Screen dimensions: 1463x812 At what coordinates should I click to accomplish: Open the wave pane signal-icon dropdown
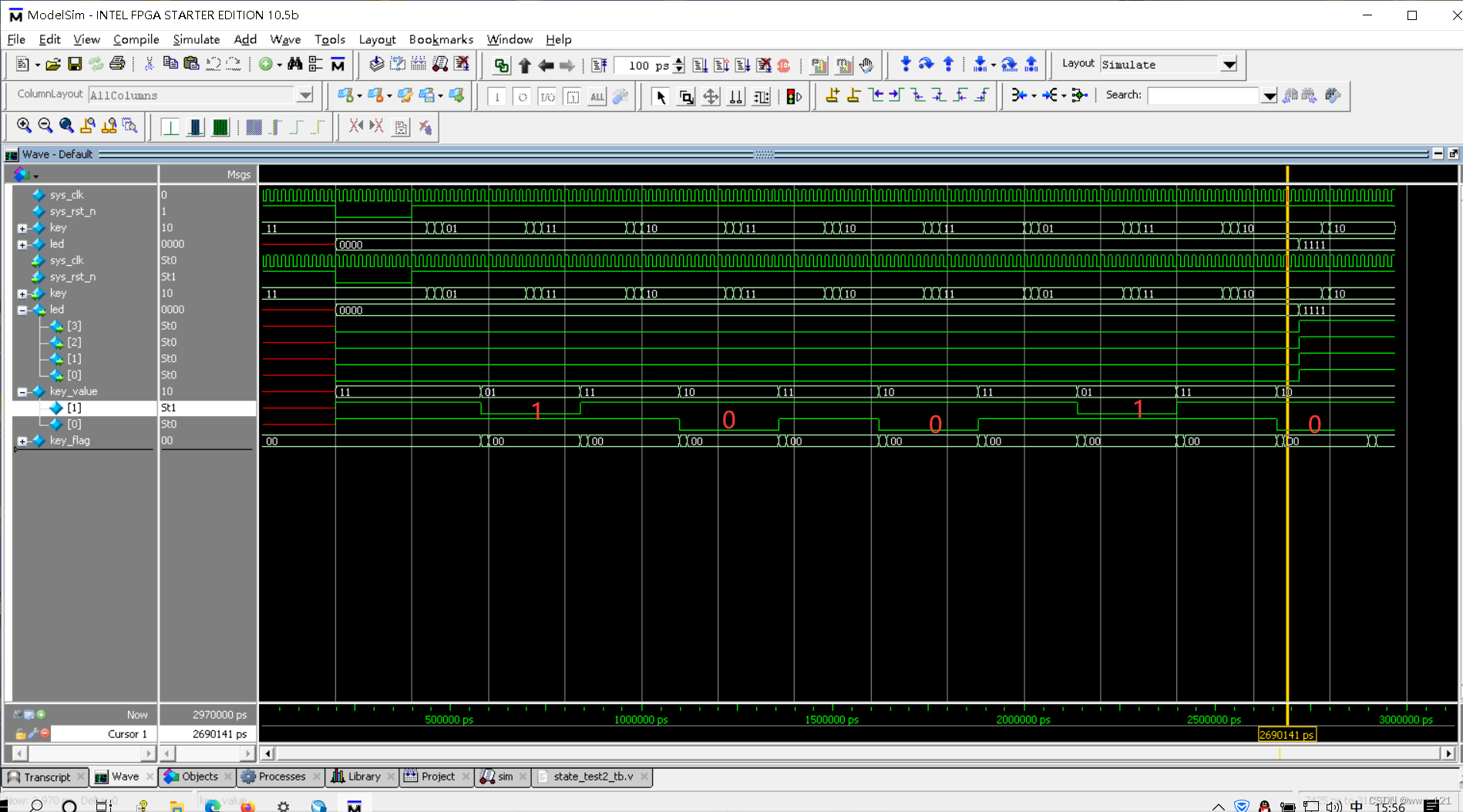point(35,176)
